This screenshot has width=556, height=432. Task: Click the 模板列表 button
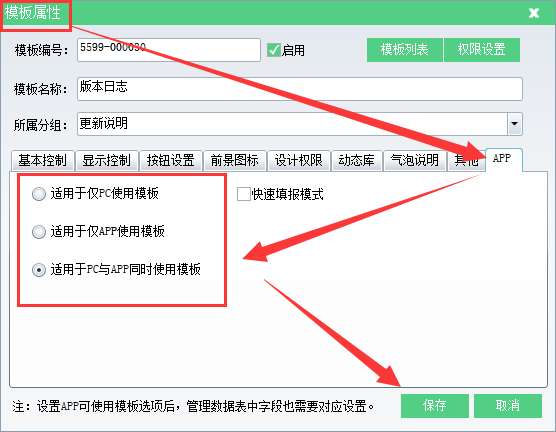tap(405, 50)
